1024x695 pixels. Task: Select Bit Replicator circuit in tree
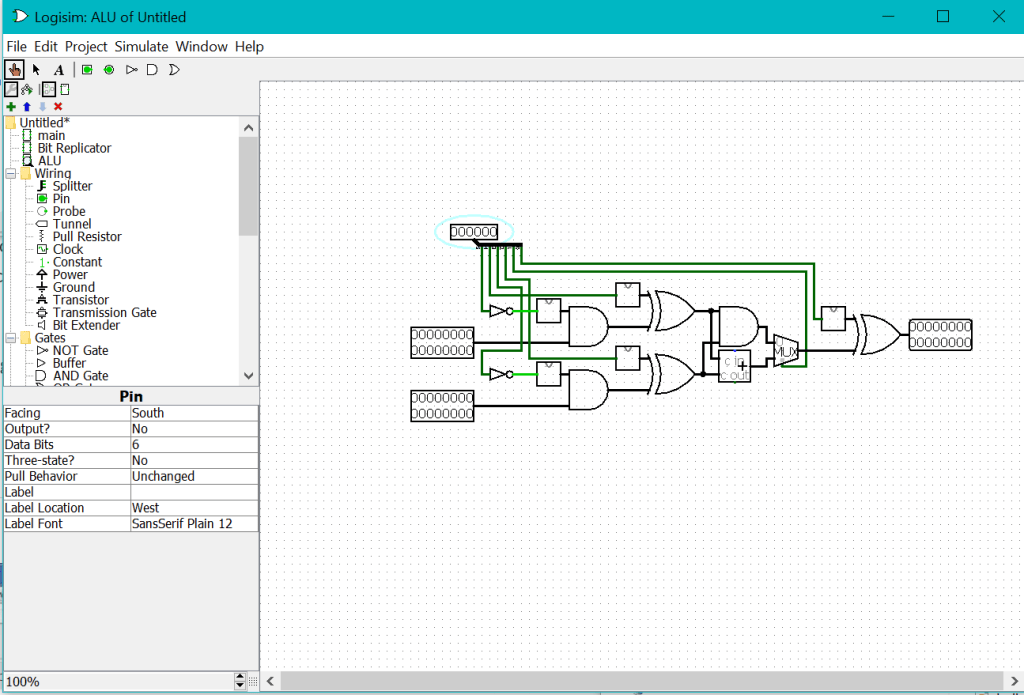click(74, 148)
